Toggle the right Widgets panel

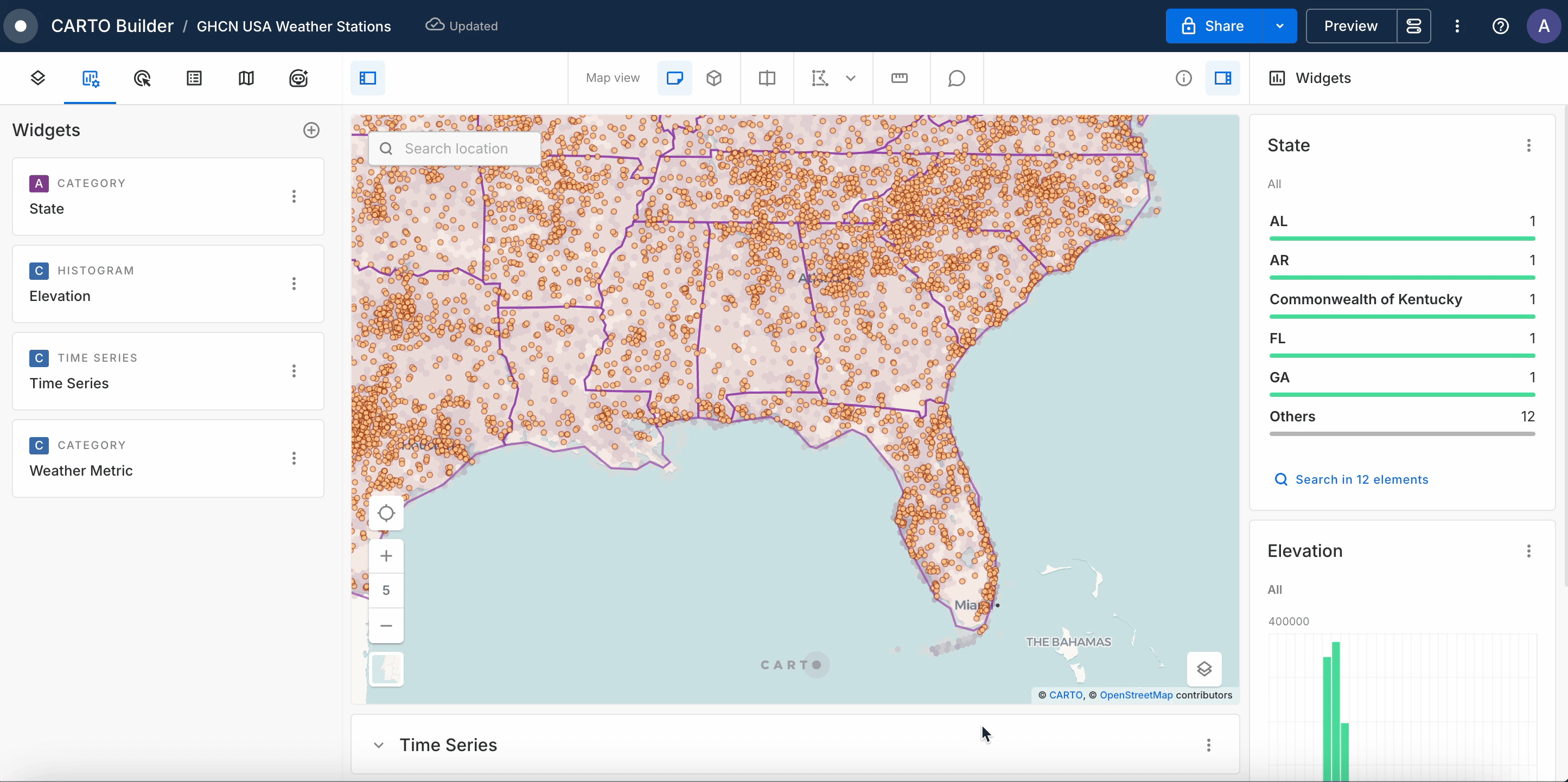click(1222, 78)
